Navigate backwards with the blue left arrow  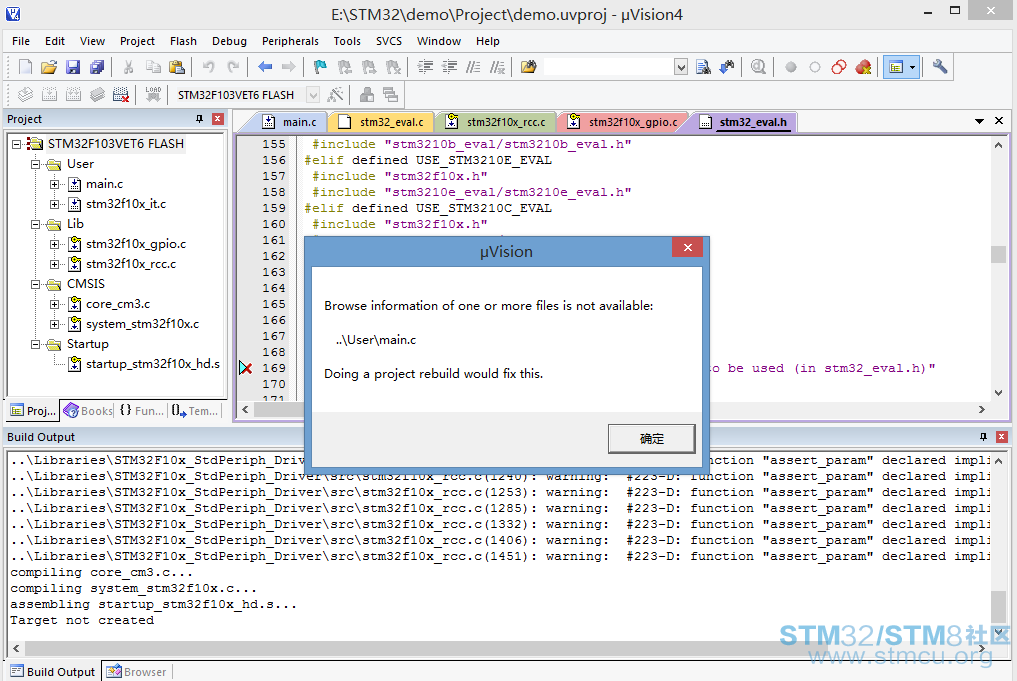click(265, 67)
